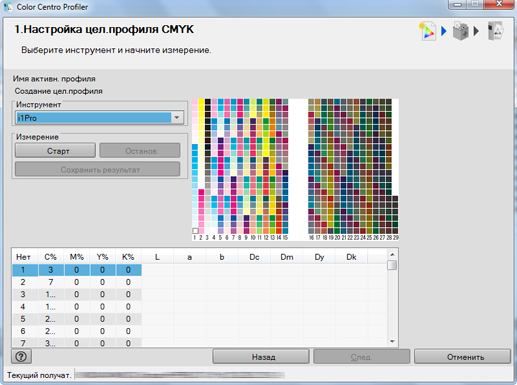This screenshot has height=385, width=517.
Task: Click the right dark patch chart
Action: click(353, 166)
